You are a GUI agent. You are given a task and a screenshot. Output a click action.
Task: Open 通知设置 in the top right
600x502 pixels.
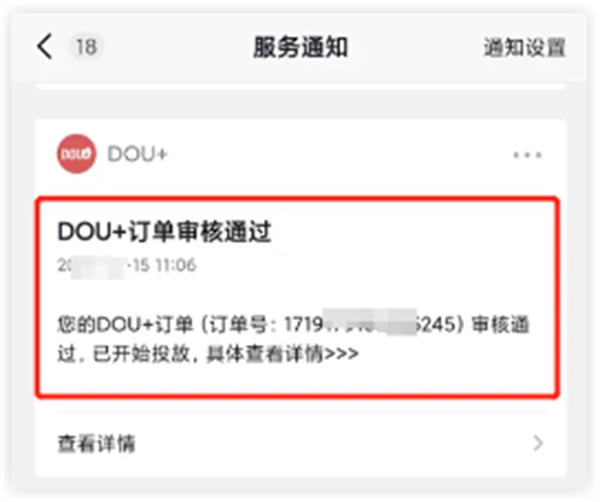coord(524,47)
